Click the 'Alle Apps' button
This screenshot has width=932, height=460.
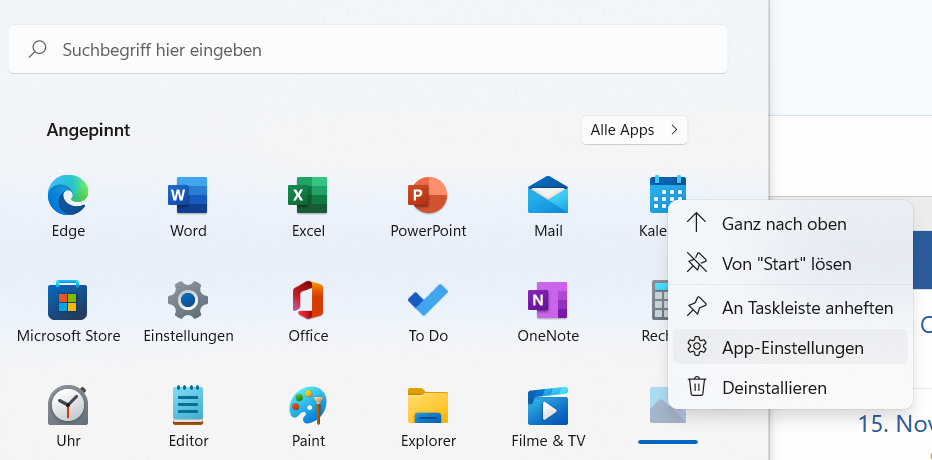click(x=634, y=130)
